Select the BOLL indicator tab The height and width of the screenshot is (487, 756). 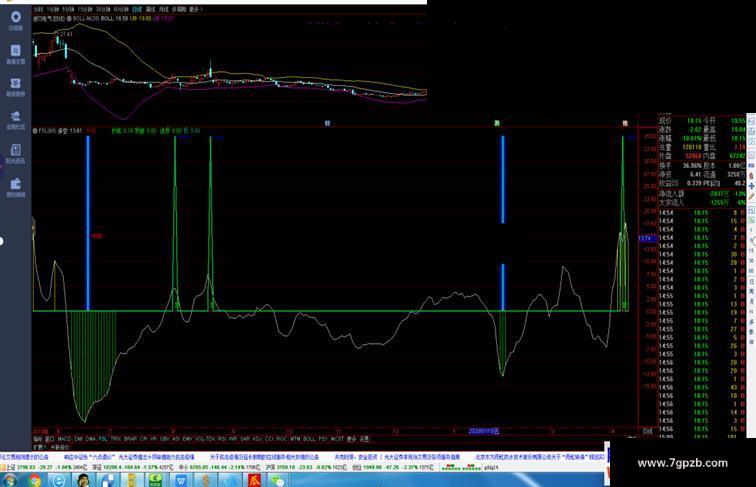[310, 439]
